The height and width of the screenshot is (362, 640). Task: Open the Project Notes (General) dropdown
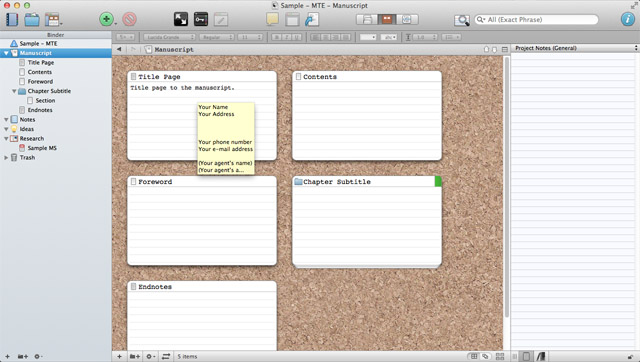pyautogui.click(x=575, y=48)
